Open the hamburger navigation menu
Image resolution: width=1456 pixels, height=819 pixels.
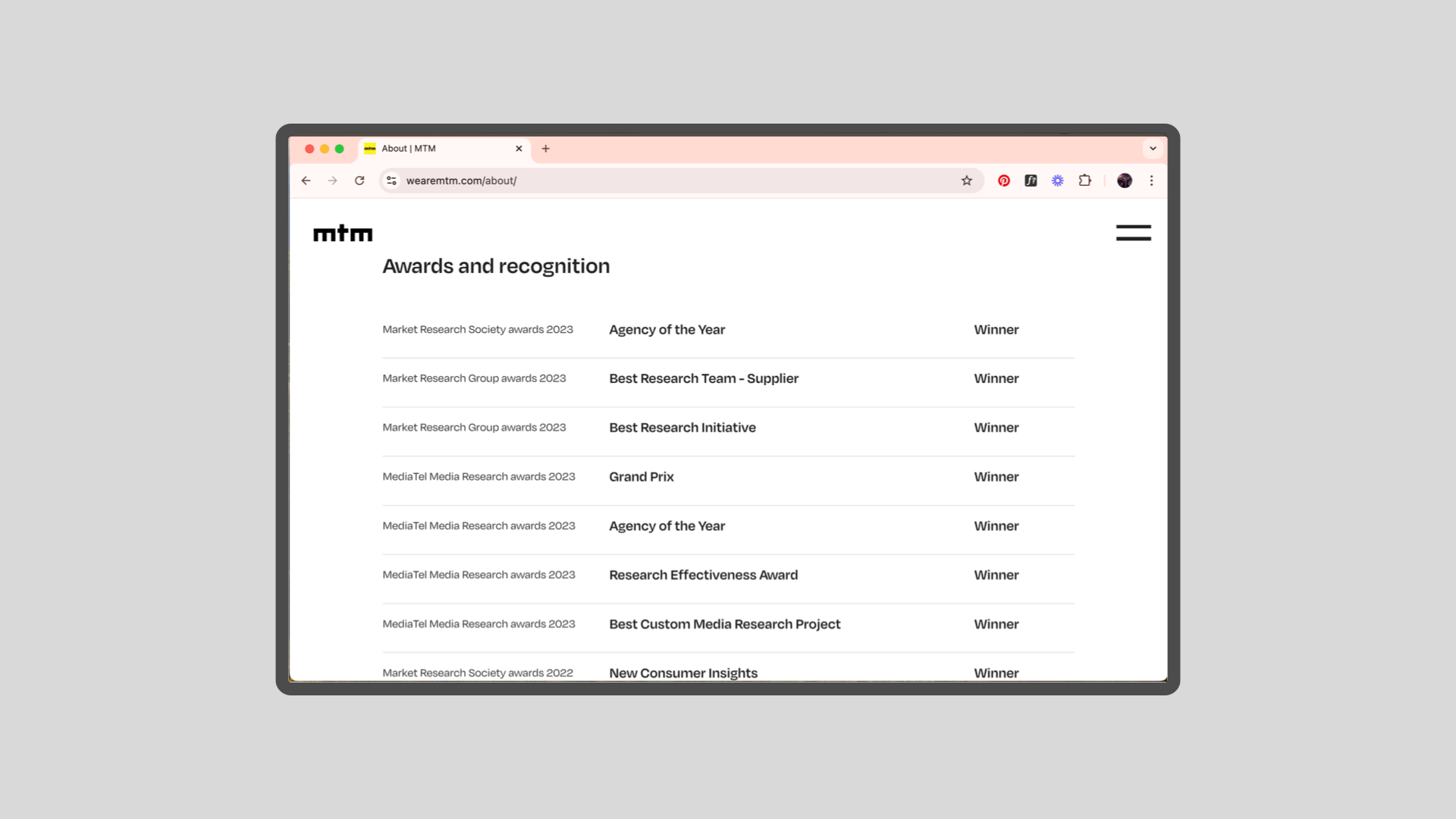(1133, 233)
